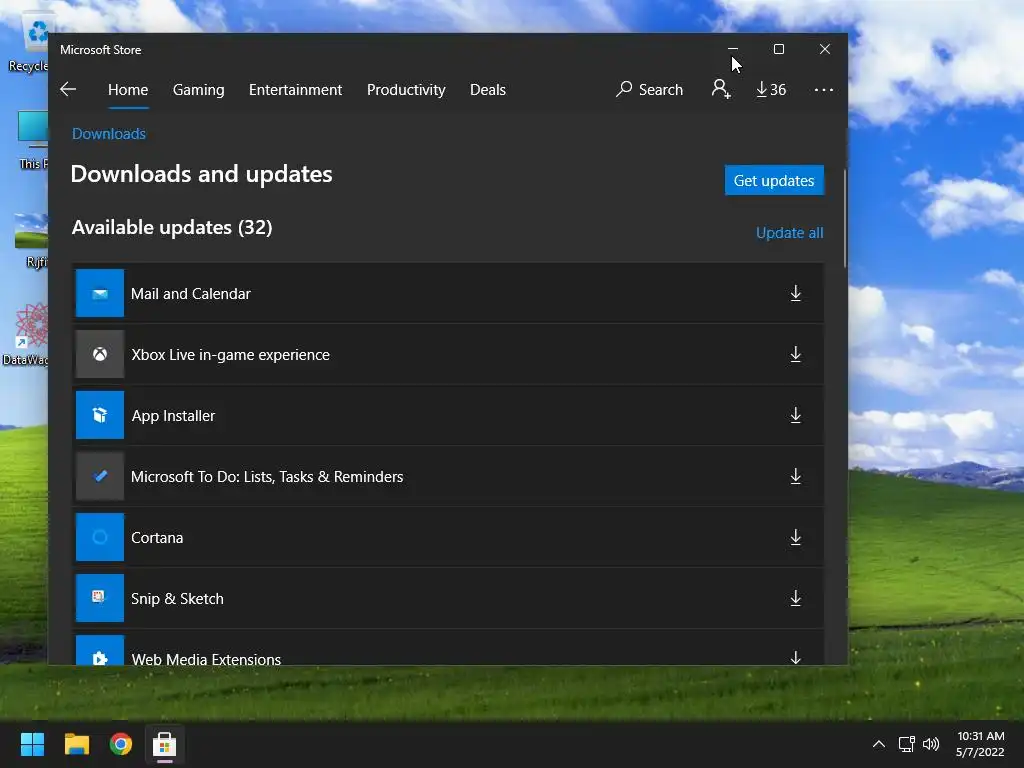Switch to the Gaming tab
The height and width of the screenshot is (768, 1024).
point(199,89)
